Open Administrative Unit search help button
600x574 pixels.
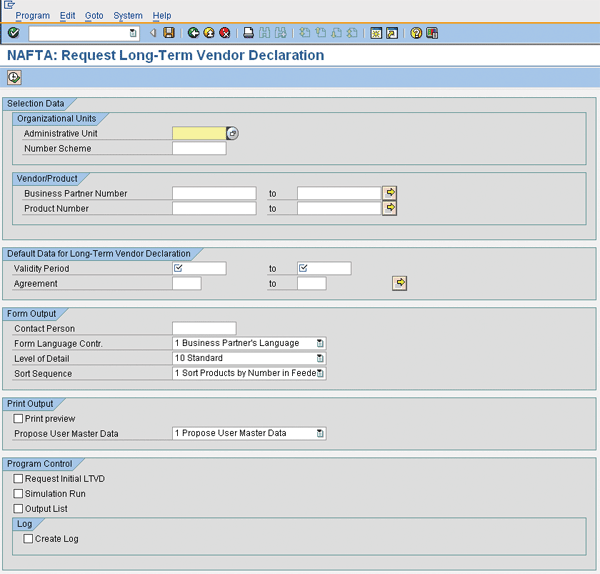(233, 133)
